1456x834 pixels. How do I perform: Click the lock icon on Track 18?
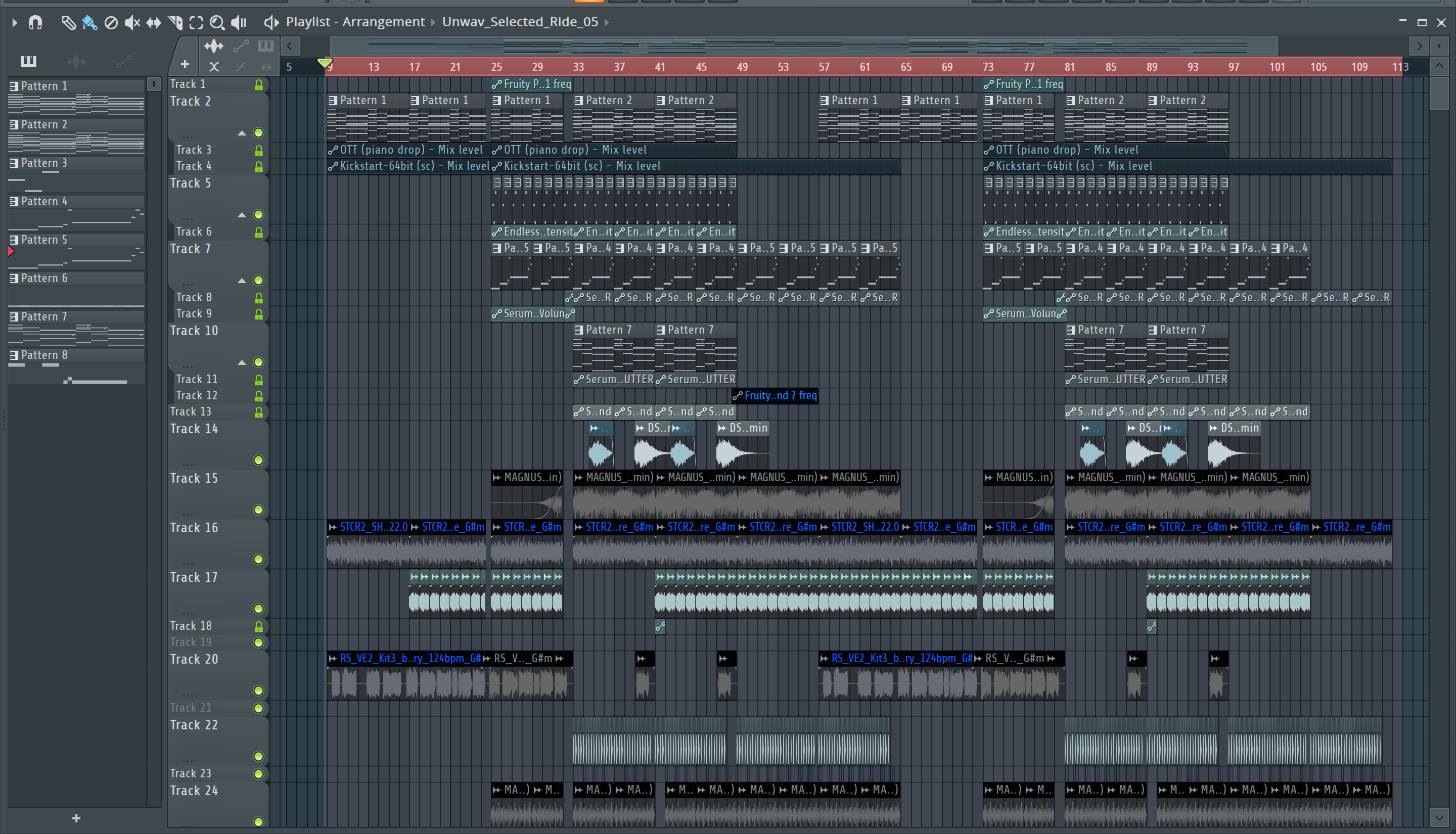[259, 627]
